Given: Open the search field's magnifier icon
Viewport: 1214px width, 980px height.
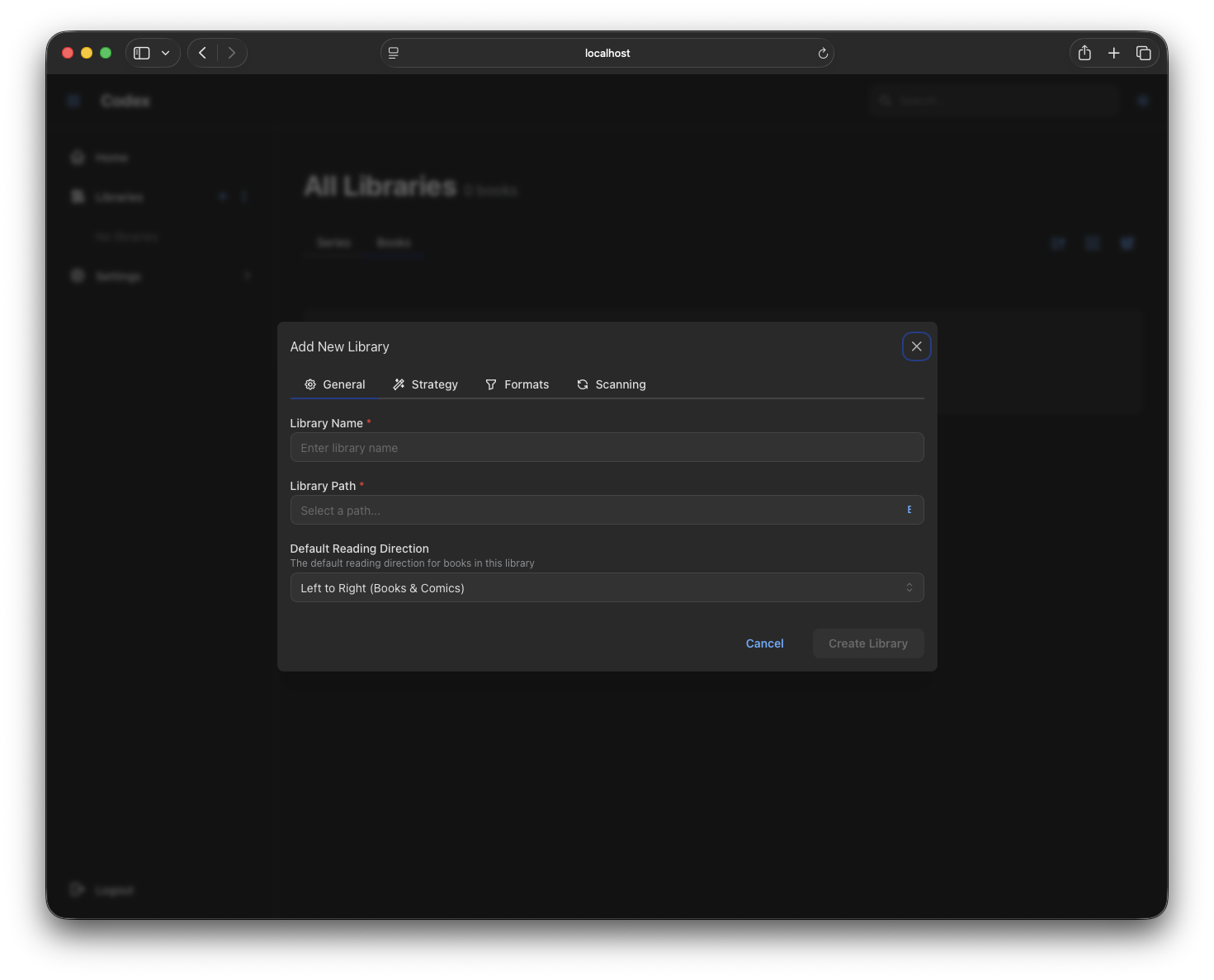Looking at the screenshot, I should [885, 100].
